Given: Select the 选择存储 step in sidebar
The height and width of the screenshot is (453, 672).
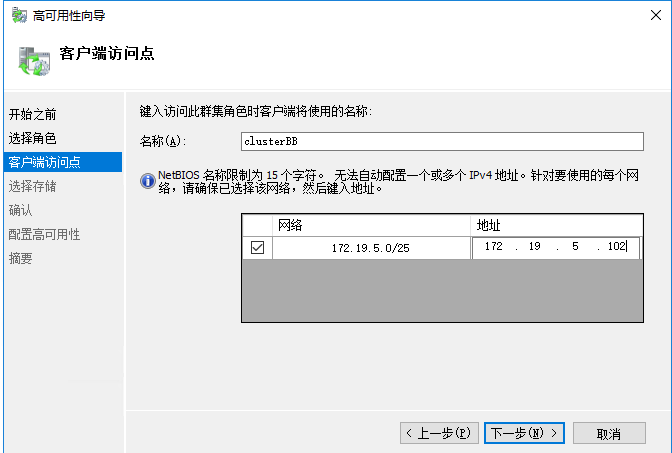Looking at the screenshot, I should pos(33,186).
